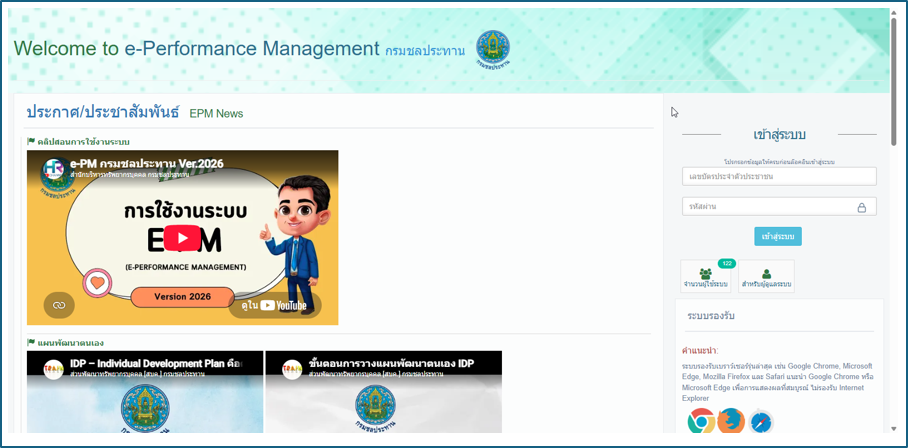Click the HR channel logo on video
The width and height of the screenshot is (908, 448).
pyautogui.click(x=55, y=171)
